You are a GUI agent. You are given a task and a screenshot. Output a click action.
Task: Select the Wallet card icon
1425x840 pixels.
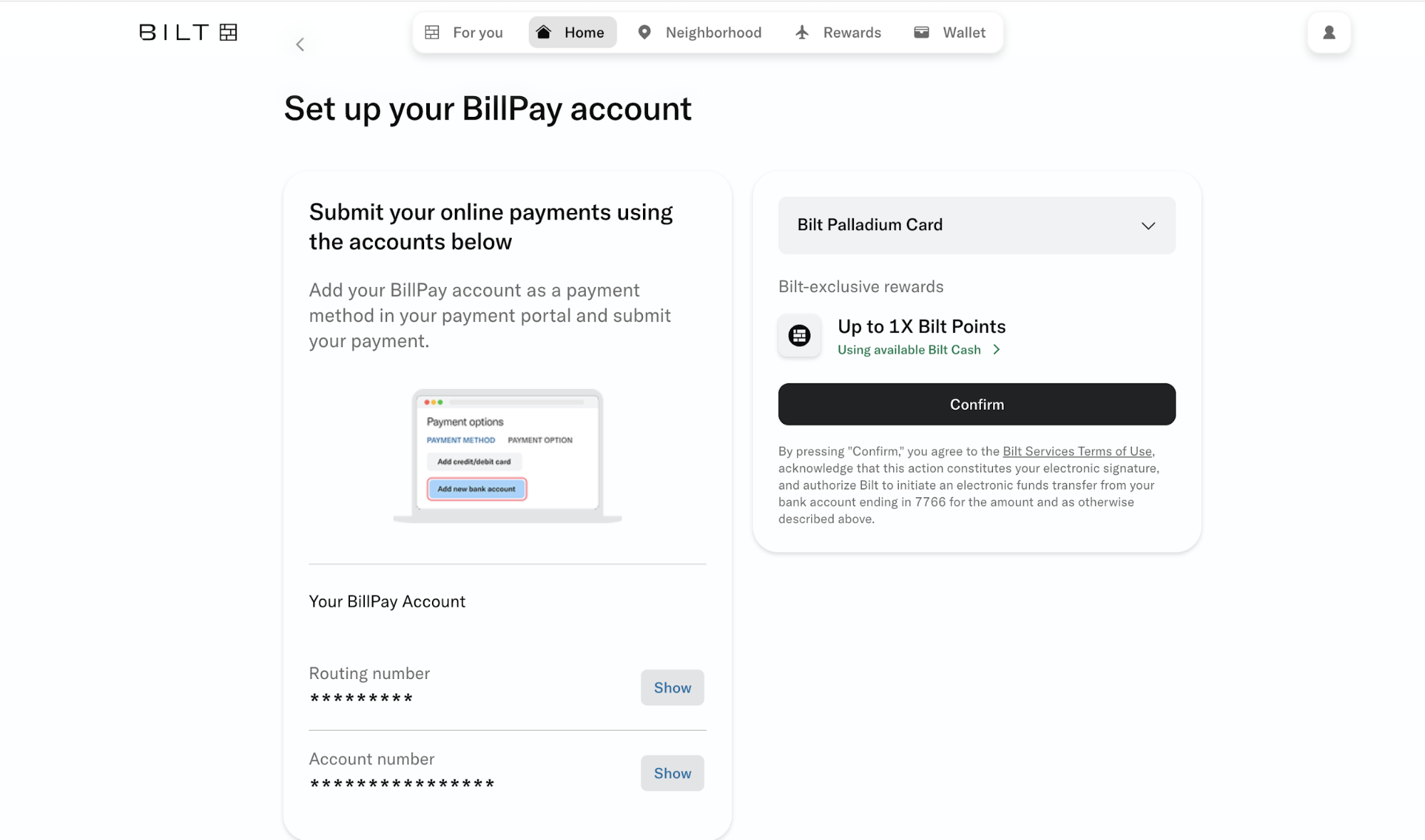(921, 32)
